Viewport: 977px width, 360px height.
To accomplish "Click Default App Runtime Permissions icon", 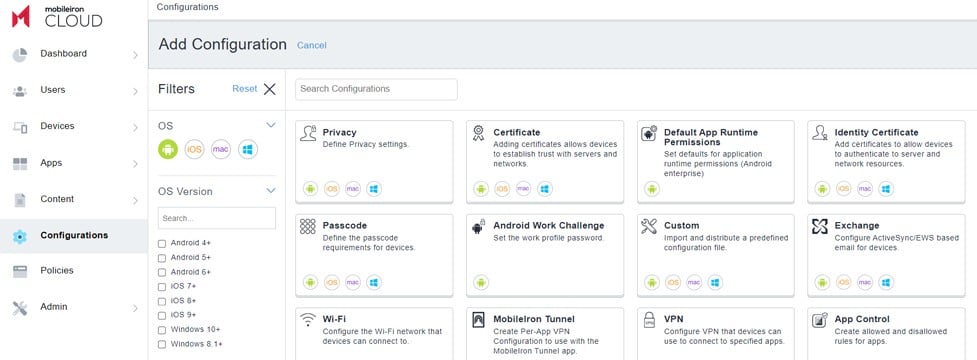I will click(x=649, y=133).
